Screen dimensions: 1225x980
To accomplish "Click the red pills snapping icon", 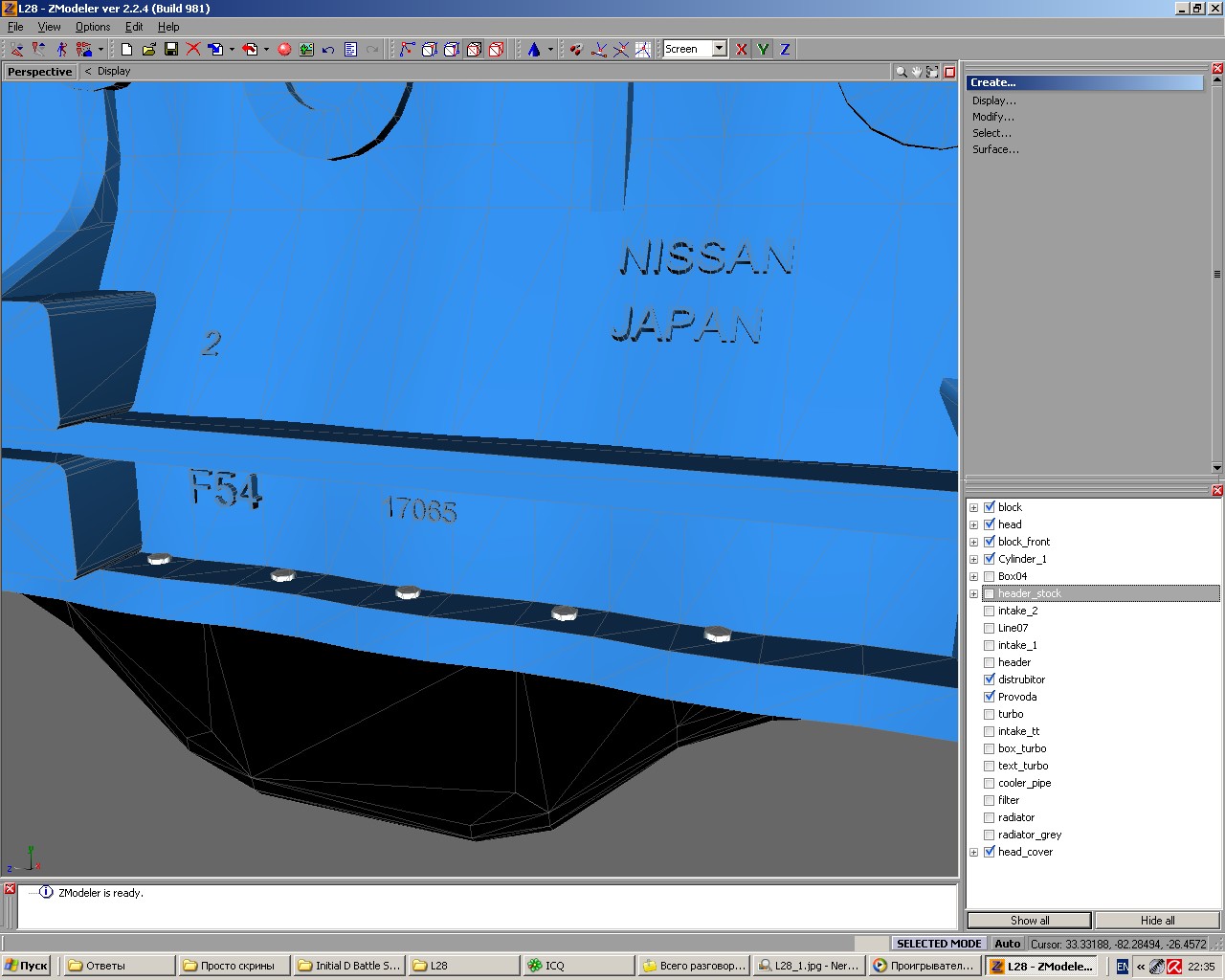I will click(x=576, y=49).
